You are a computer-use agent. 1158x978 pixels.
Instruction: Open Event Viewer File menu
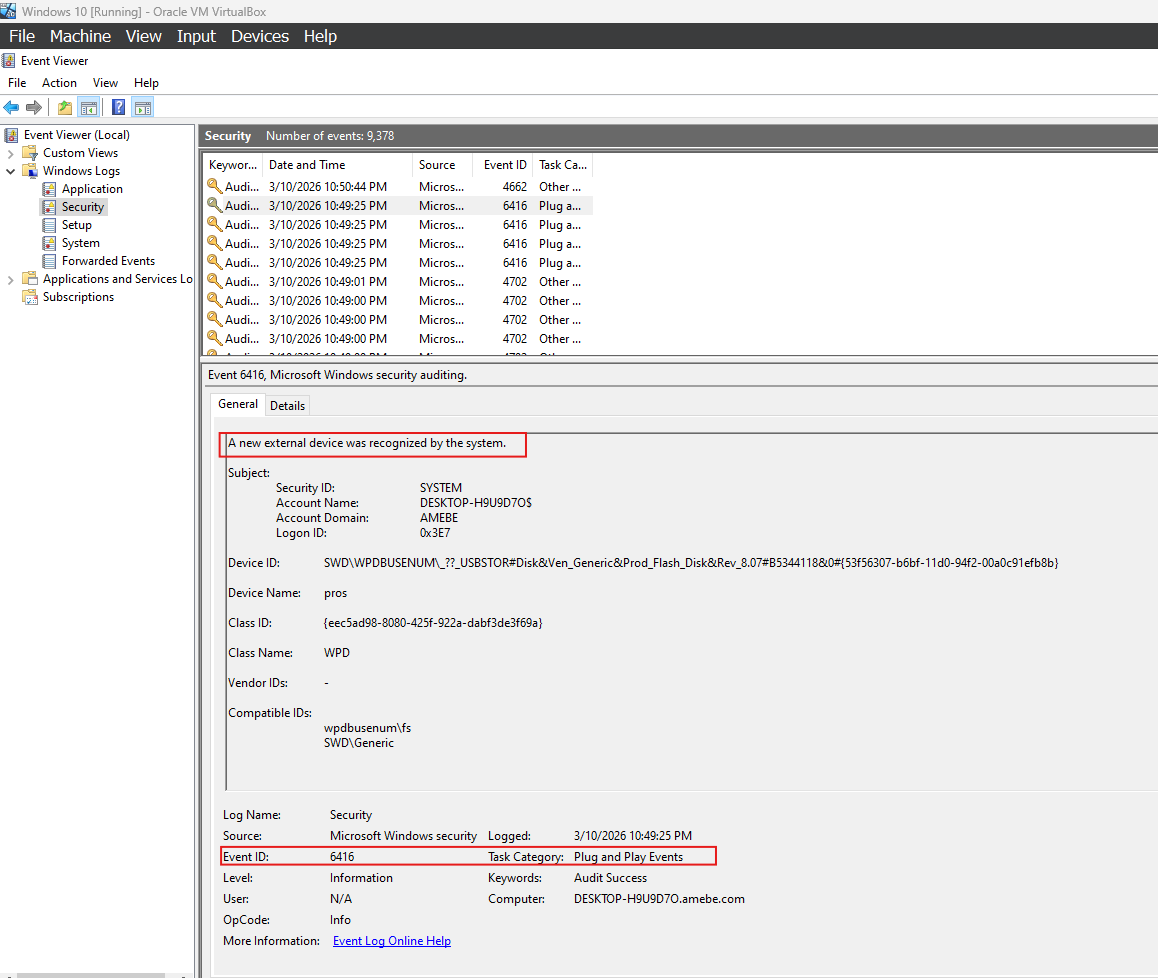[x=17, y=83]
